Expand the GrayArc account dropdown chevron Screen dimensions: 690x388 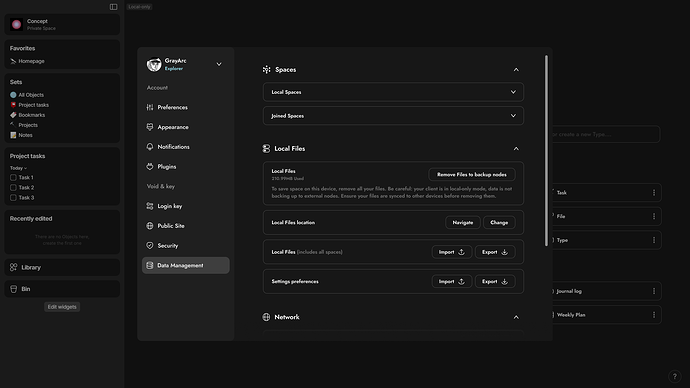[219, 64]
